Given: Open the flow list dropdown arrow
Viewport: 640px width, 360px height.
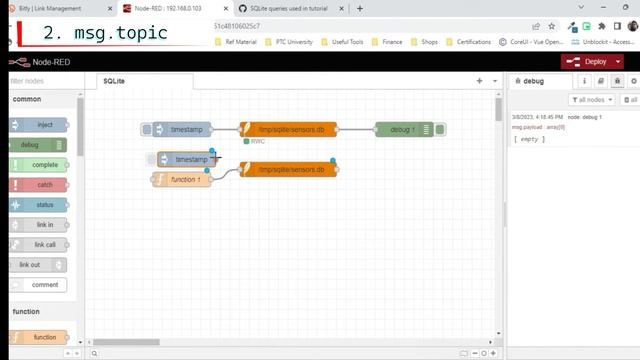Looking at the screenshot, I should coord(495,81).
